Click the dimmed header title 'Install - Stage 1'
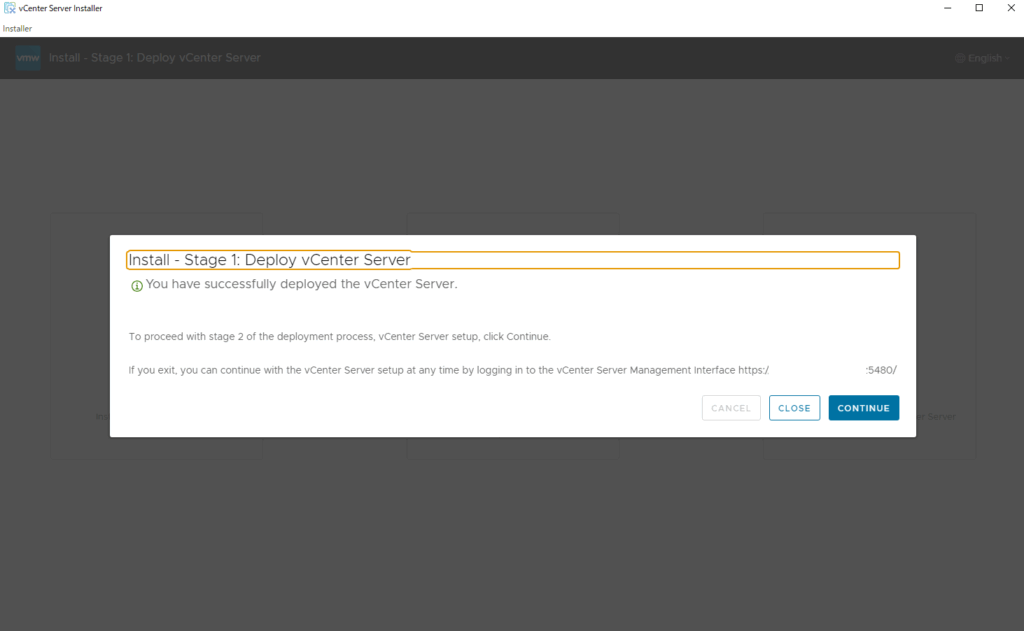This screenshot has width=1024, height=631. [154, 58]
